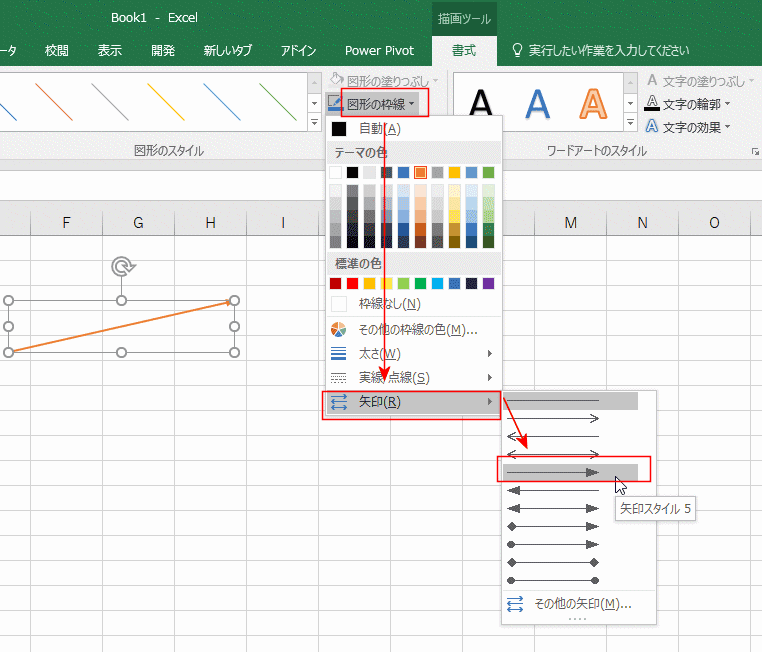The width and height of the screenshot is (762, 652).
Task: Choose the plain line with no arrowheads
Action: 567,401
